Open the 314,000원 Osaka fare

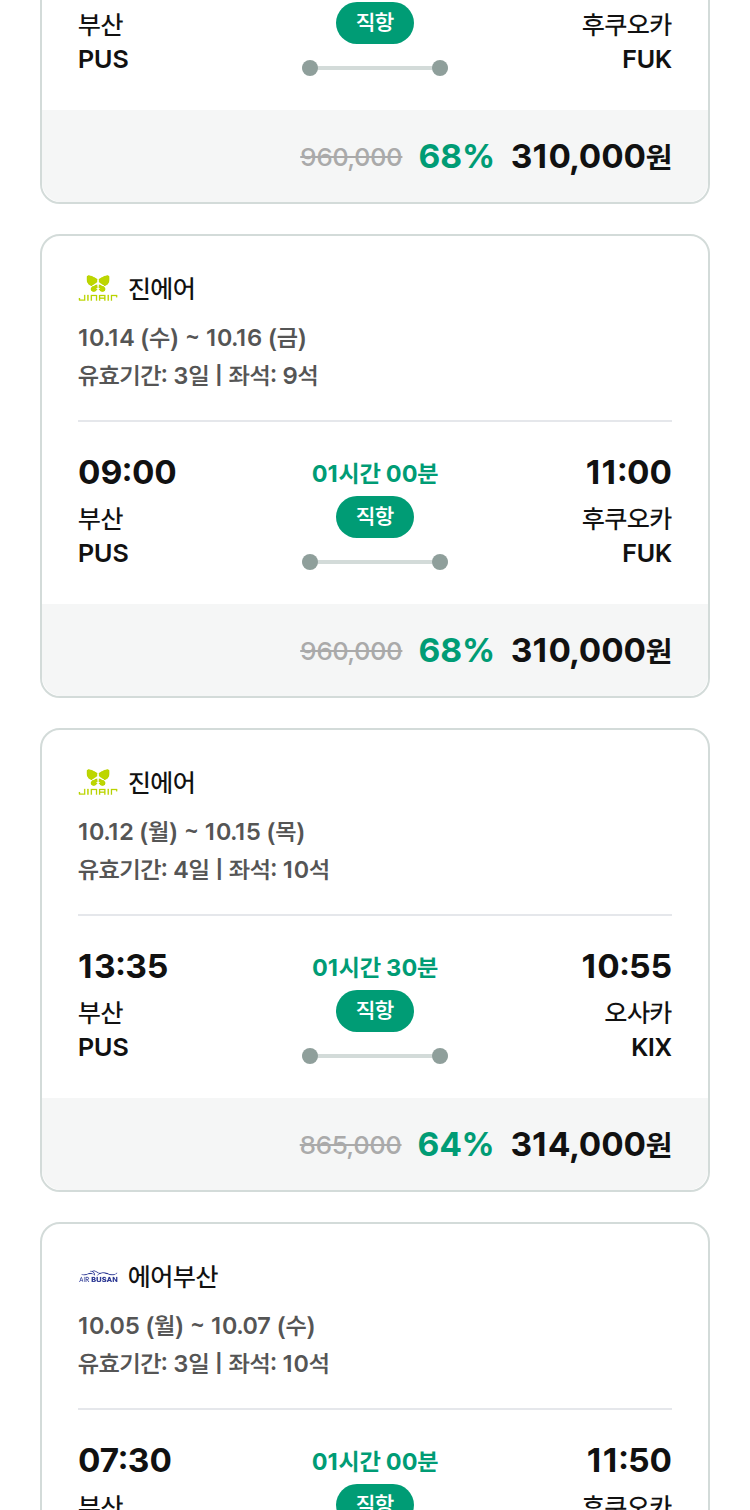pyautogui.click(x=591, y=1144)
